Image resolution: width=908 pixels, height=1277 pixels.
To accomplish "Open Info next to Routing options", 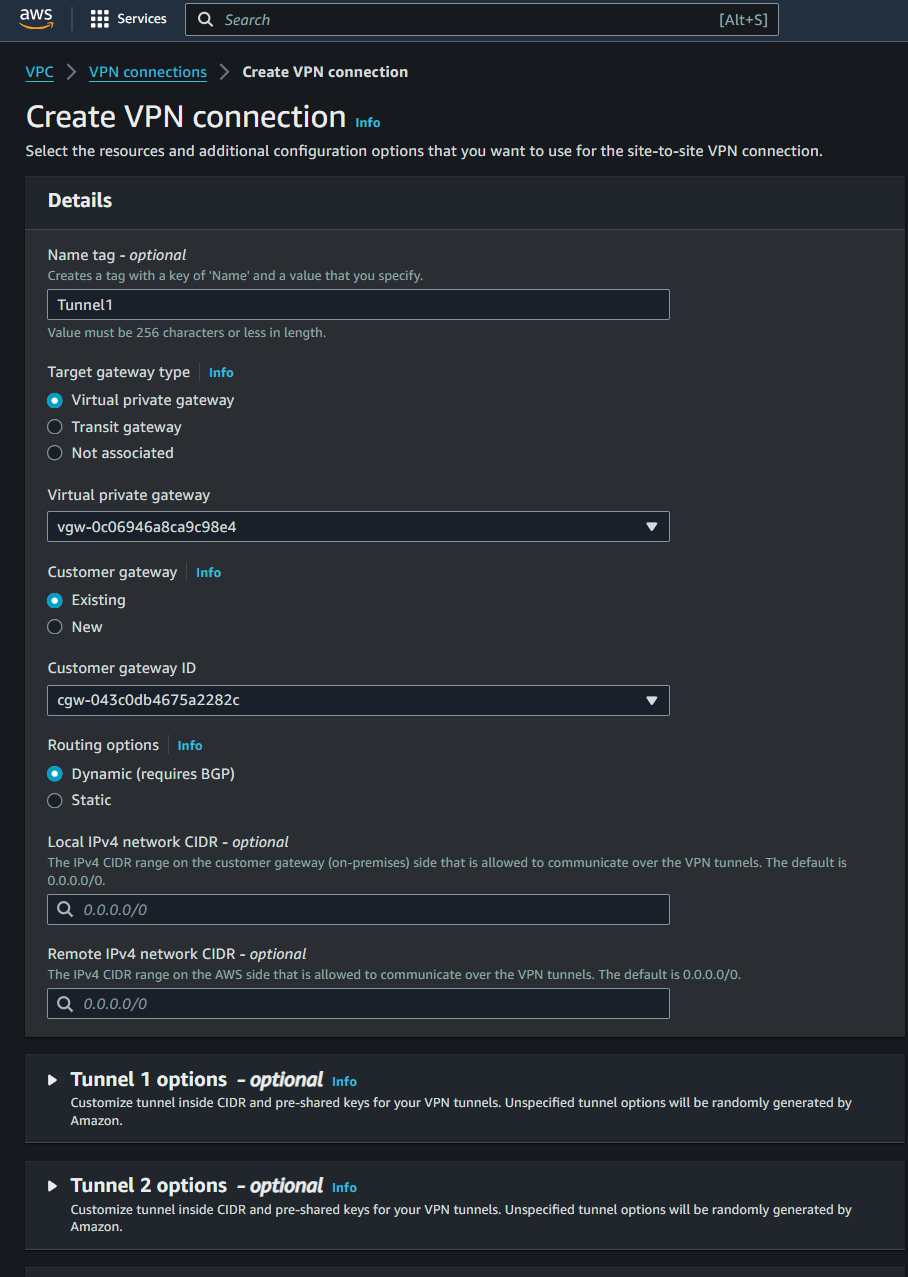I will click(189, 745).
